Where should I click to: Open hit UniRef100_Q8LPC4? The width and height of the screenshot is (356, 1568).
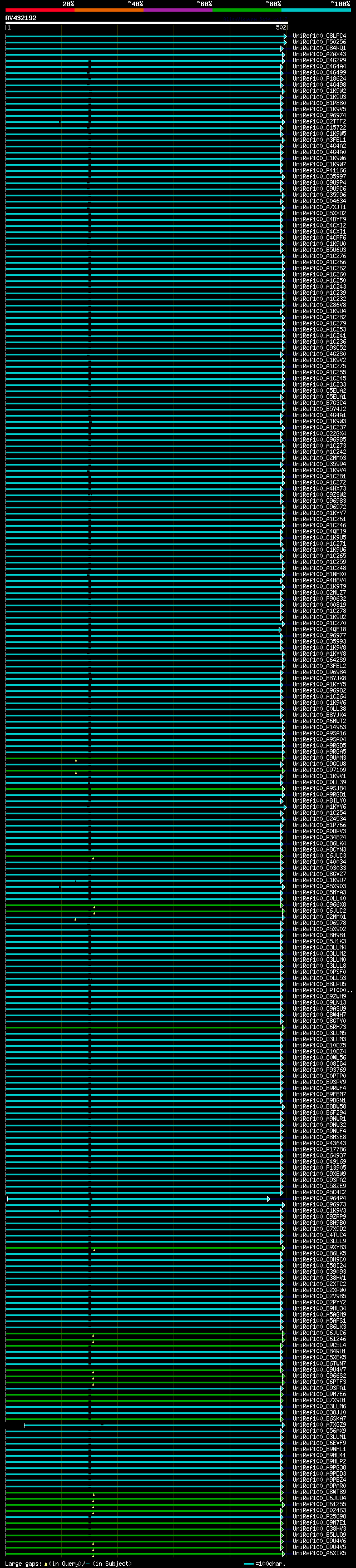[x=319, y=36]
